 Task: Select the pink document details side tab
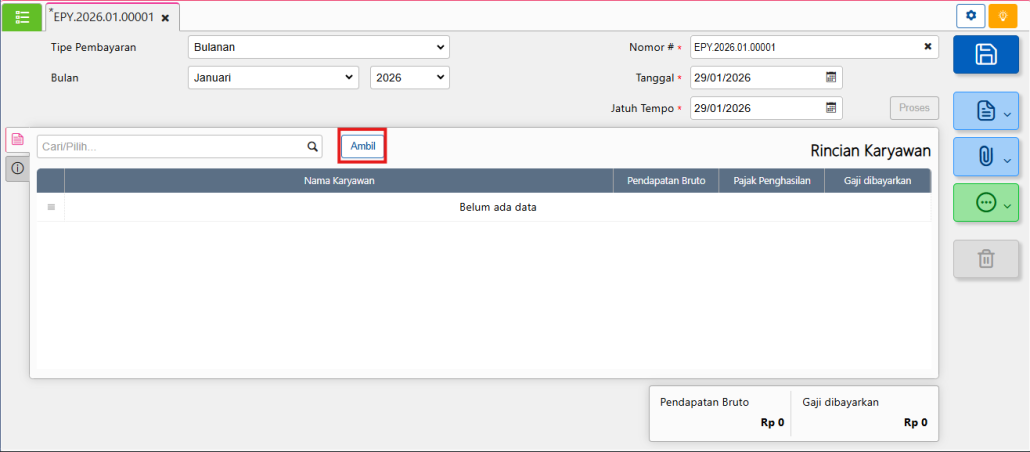(17, 140)
